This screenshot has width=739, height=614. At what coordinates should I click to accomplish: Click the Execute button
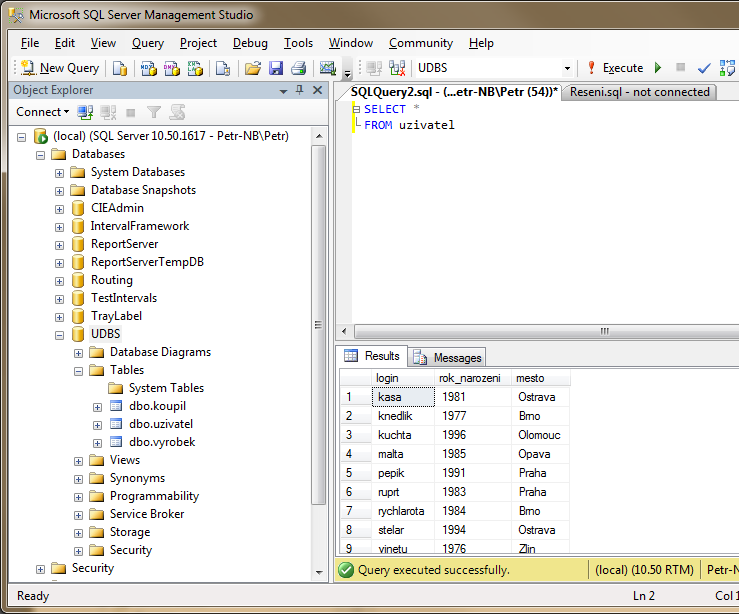pyautogui.click(x=615, y=68)
